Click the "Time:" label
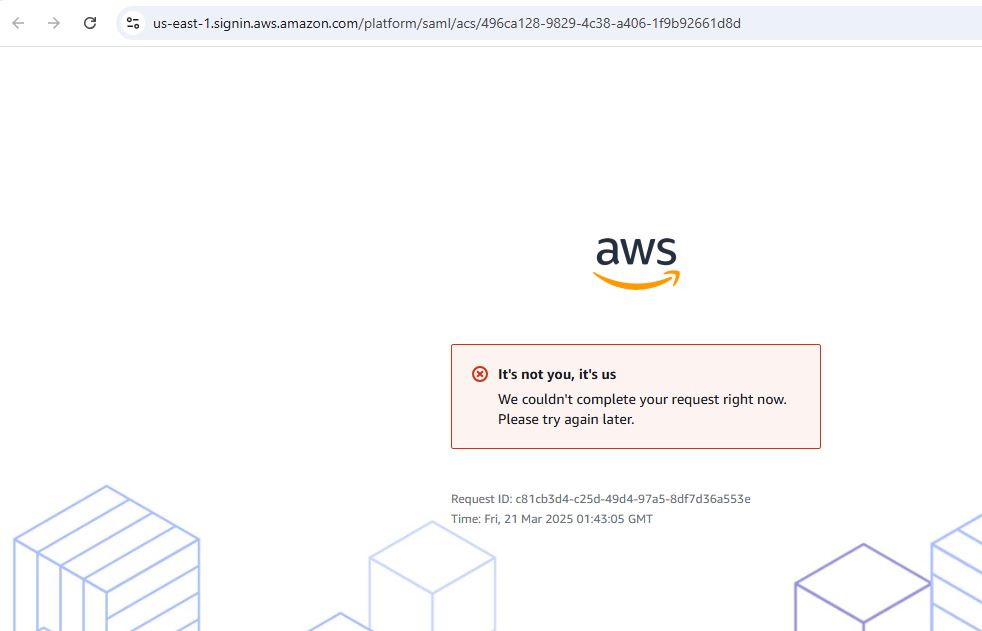The width and height of the screenshot is (982, 631). (465, 519)
